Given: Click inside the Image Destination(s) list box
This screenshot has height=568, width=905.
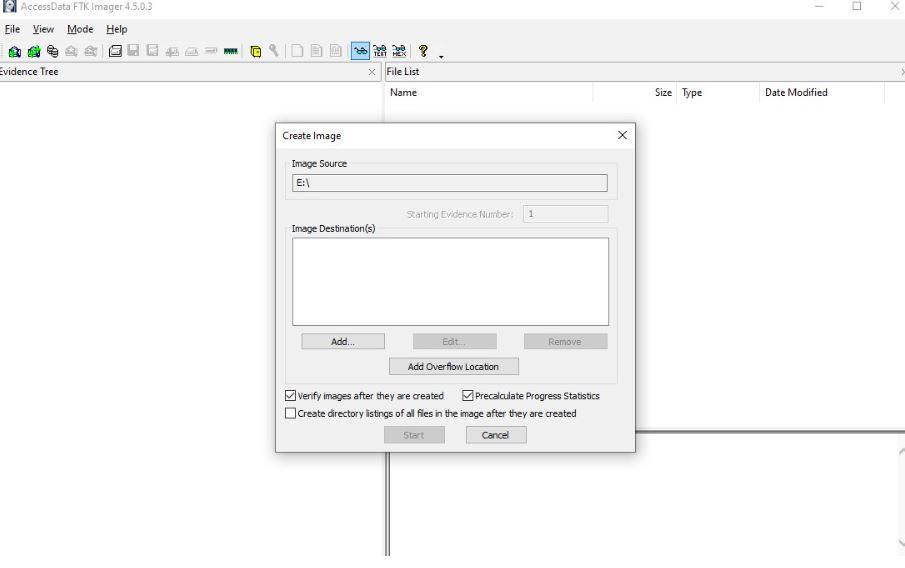Looking at the screenshot, I should tap(450, 281).
